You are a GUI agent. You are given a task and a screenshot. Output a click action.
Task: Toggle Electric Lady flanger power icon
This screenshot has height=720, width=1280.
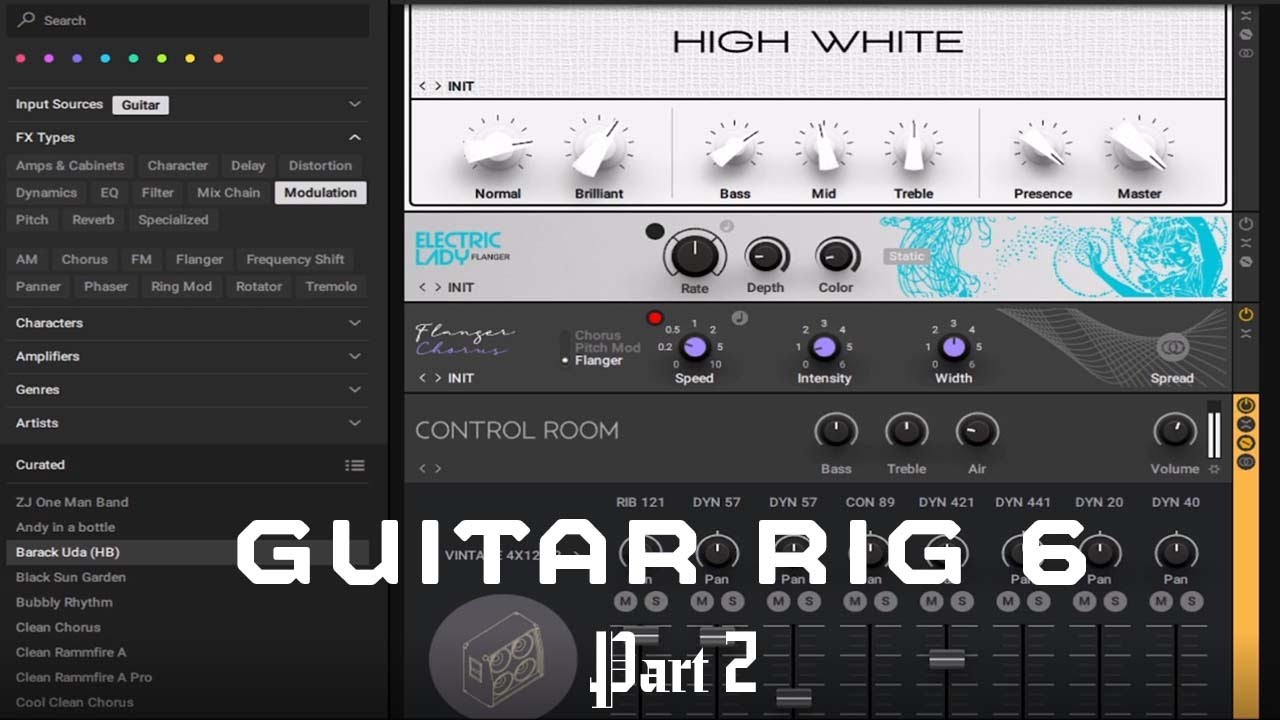[1246, 224]
